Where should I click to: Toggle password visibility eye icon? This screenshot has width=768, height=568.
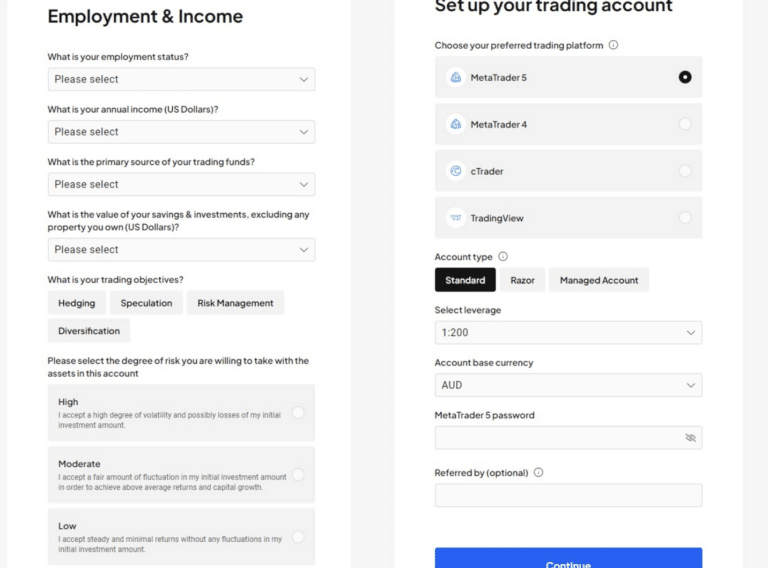pos(691,438)
